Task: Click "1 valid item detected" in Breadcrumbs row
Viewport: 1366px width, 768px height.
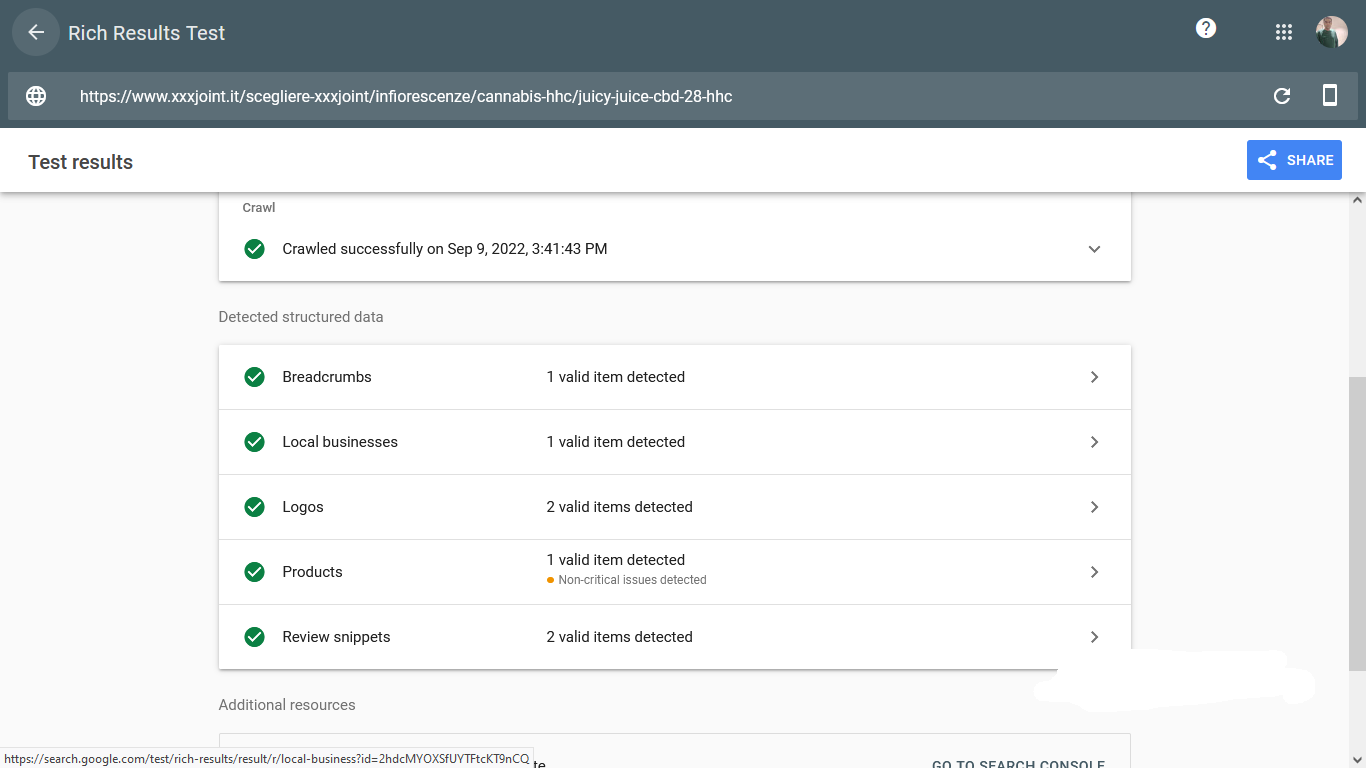Action: [615, 377]
